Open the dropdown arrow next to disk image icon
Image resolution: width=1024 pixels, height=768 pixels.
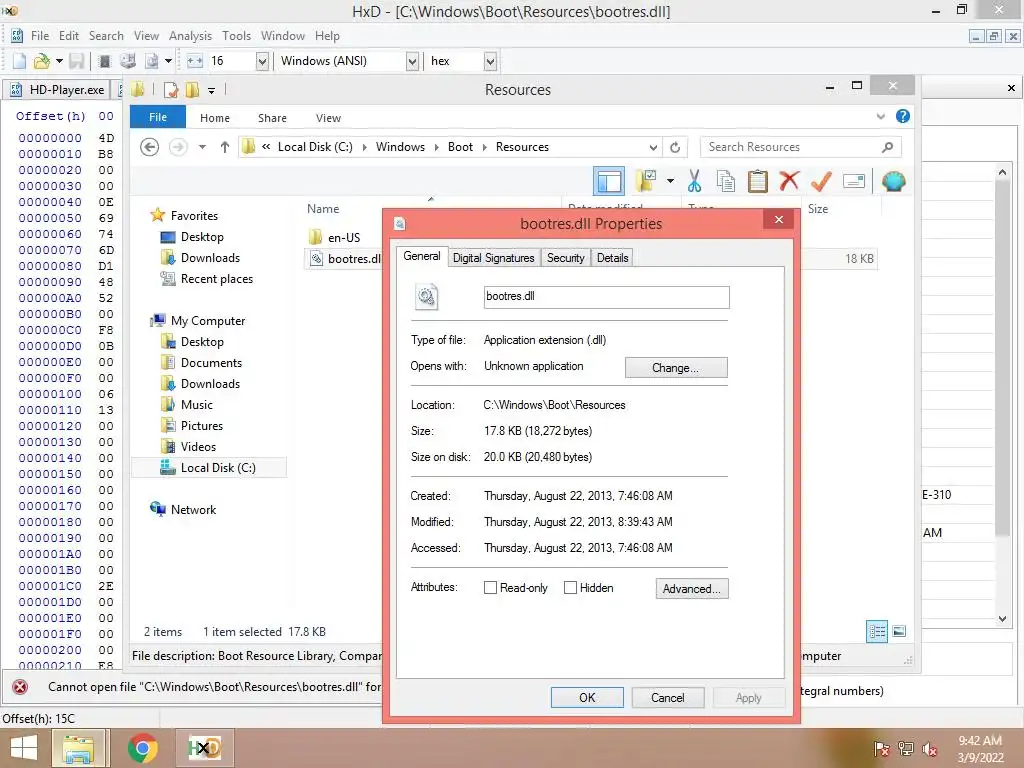(168, 61)
